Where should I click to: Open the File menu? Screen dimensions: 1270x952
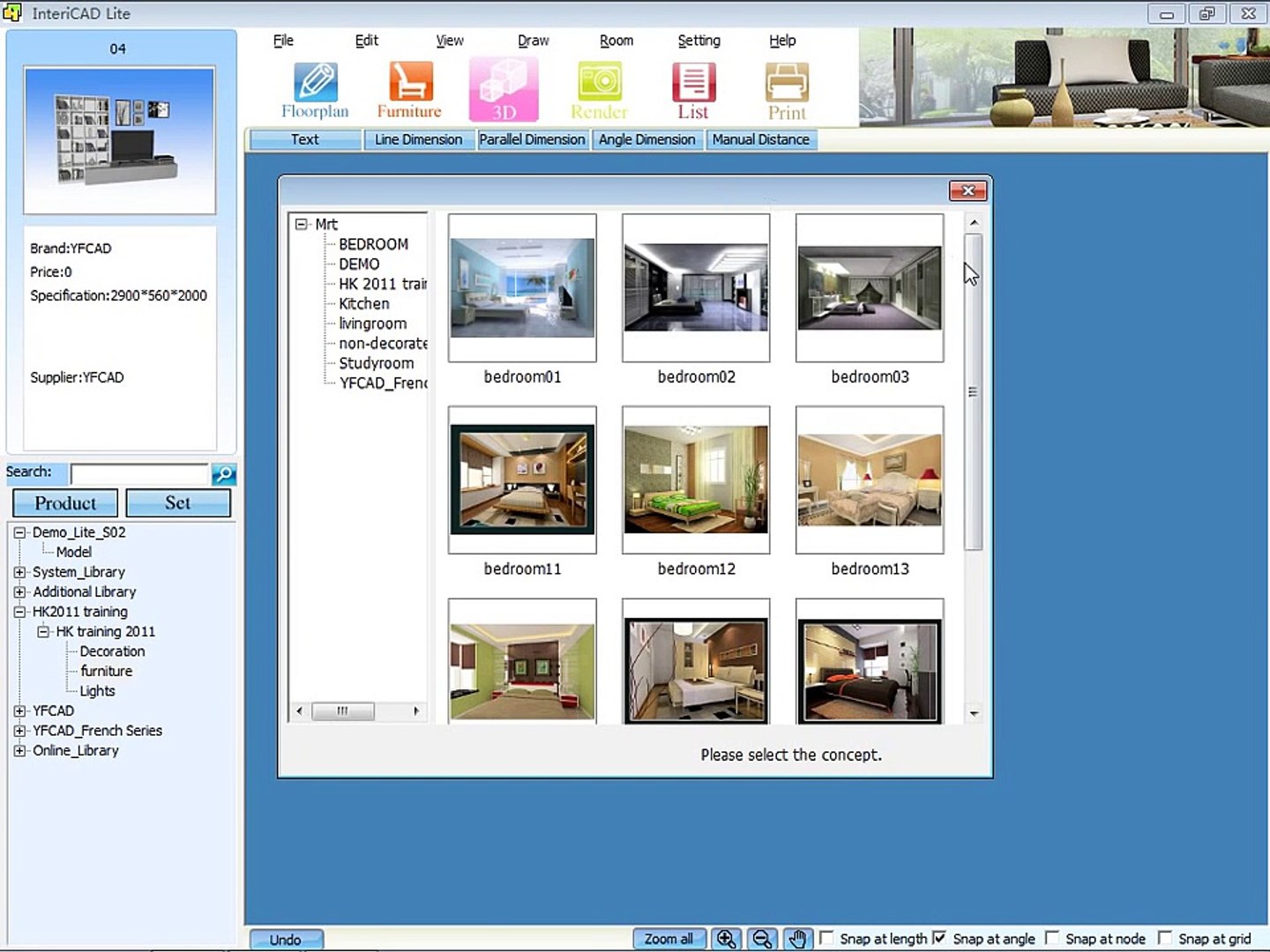pos(283,41)
